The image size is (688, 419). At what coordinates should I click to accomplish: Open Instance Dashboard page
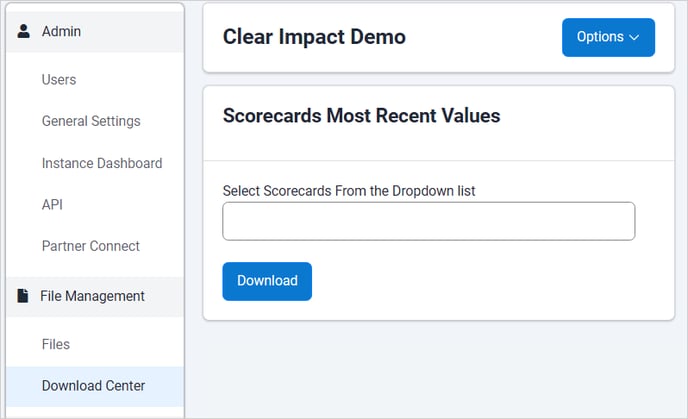click(102, 163)
